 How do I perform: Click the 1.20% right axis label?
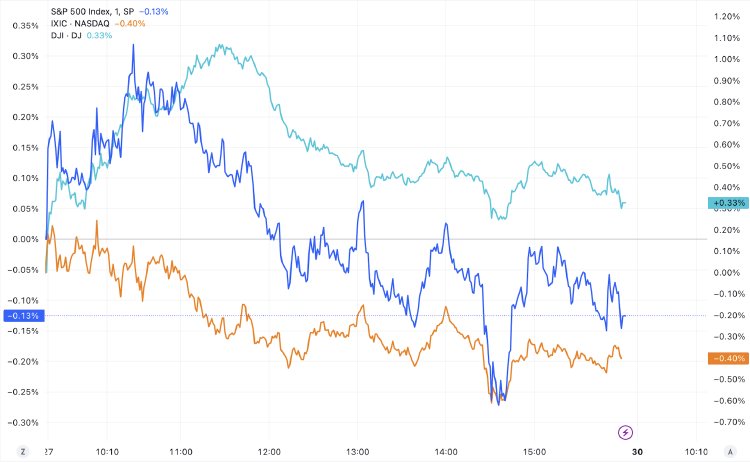727,16
